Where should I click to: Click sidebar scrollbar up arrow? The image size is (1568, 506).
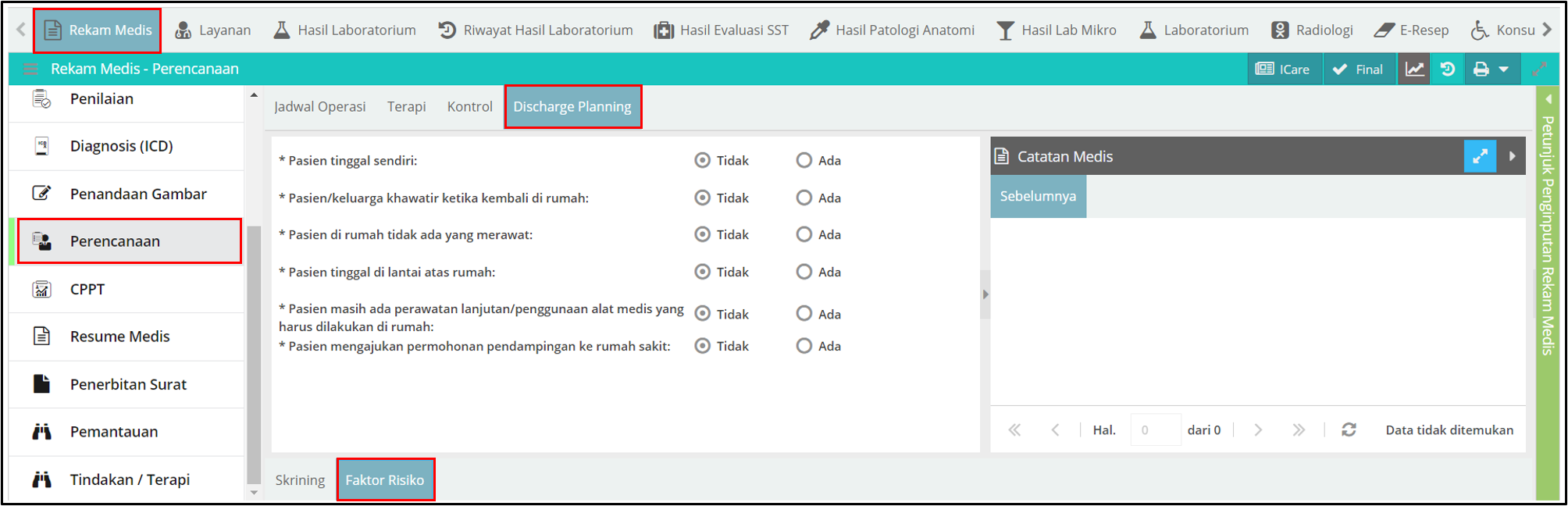pos(254,94)
